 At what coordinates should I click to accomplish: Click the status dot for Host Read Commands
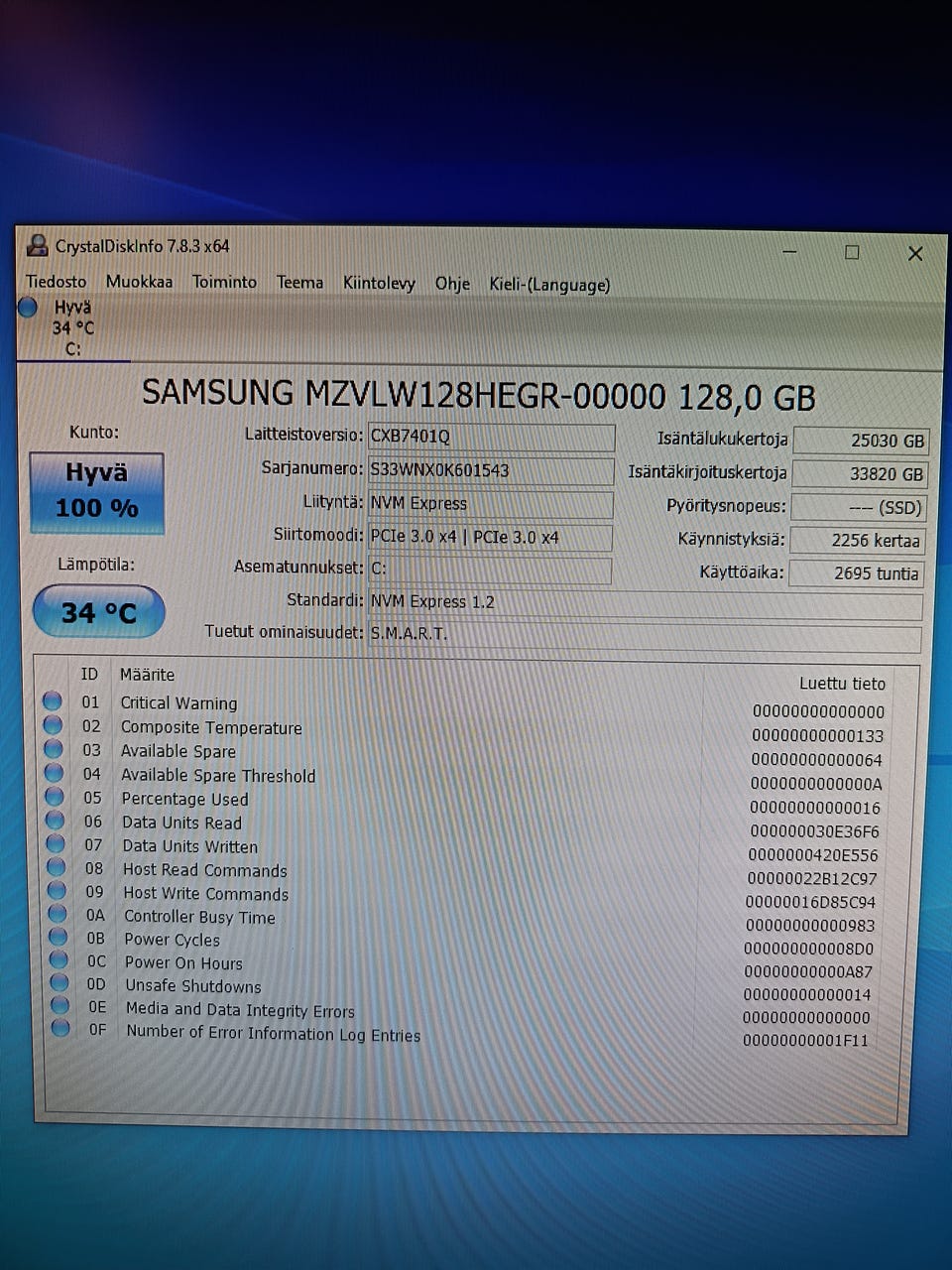click(58, 868)
